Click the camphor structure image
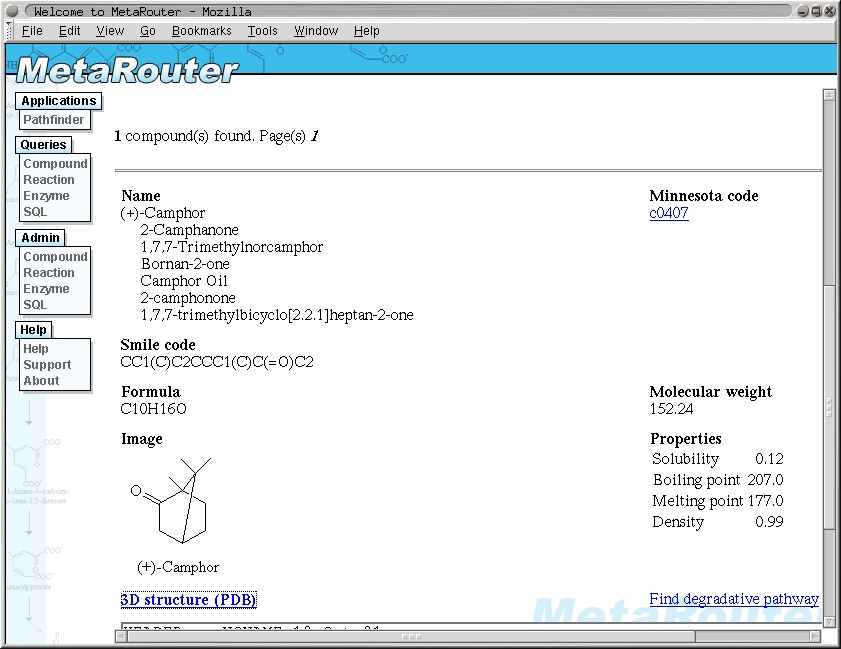 (x=171, y=500)
